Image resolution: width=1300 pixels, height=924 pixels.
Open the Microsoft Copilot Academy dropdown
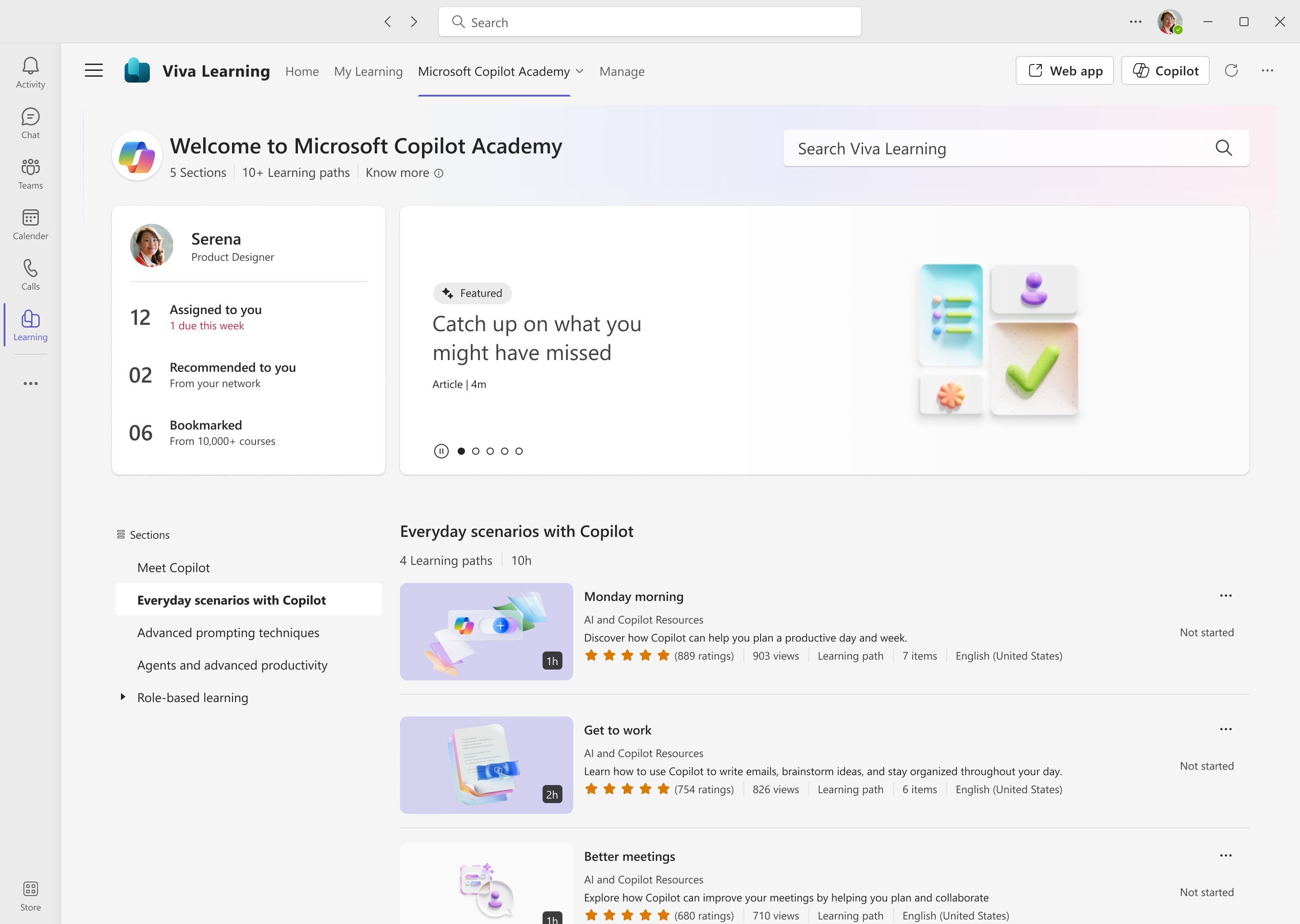tap(580, 71)
